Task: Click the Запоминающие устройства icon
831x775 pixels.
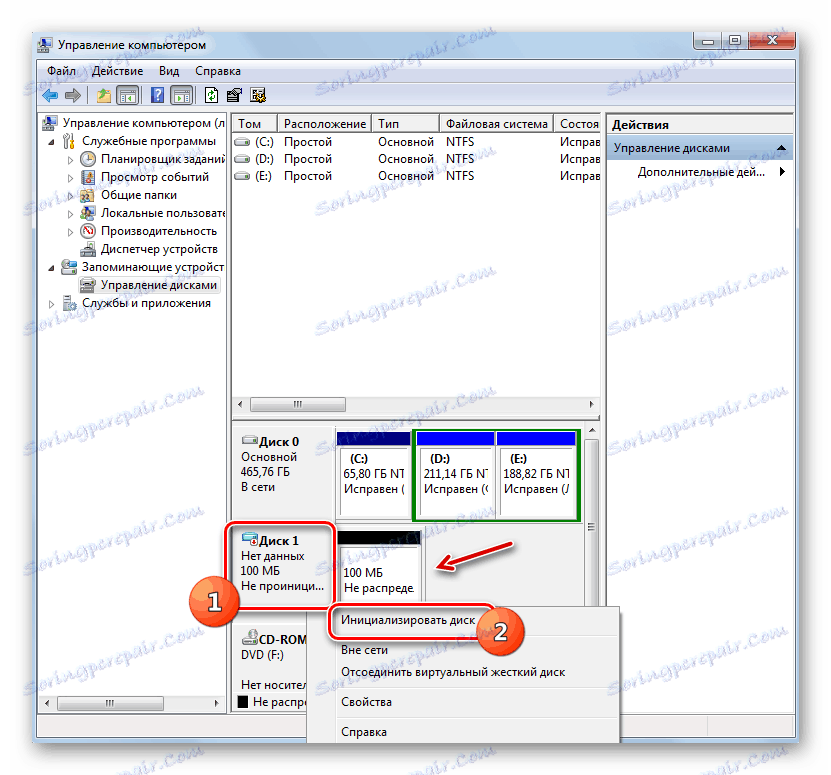Action: tap(68, 267)
